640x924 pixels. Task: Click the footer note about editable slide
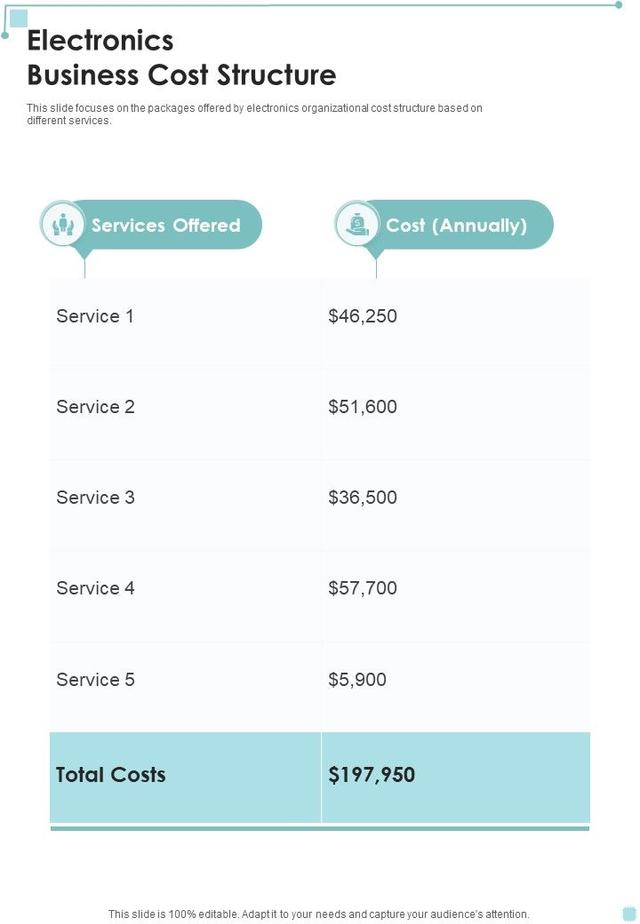point(319,913)
